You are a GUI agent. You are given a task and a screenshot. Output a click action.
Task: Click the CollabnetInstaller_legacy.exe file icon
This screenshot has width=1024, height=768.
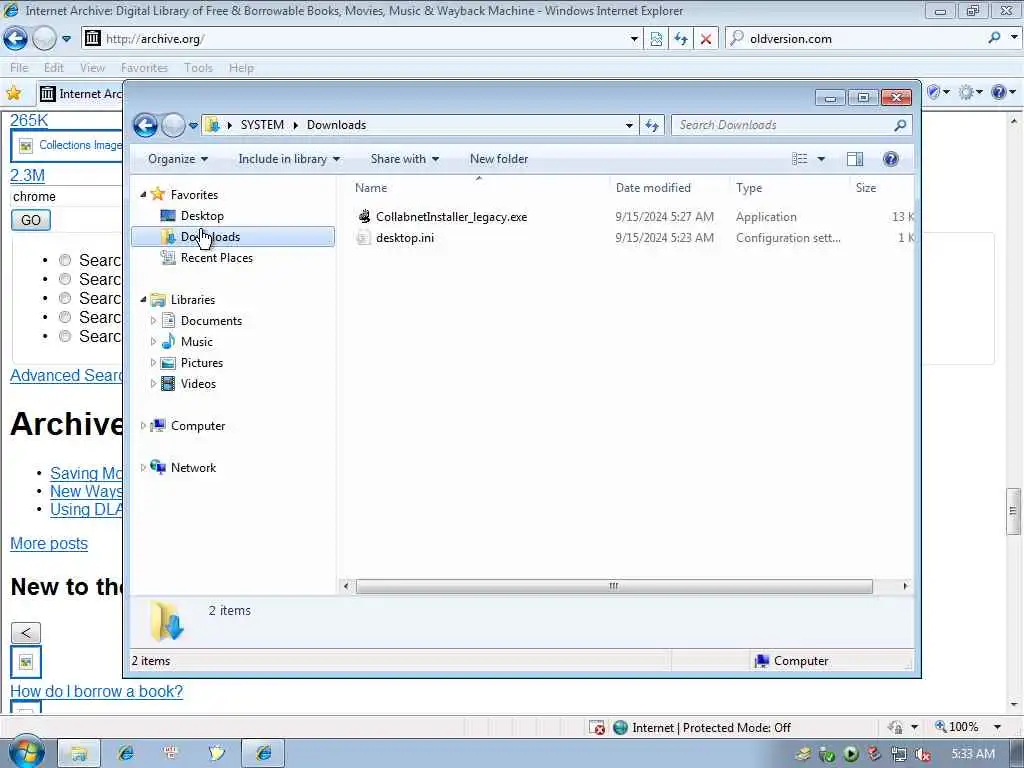pos(364,216)
